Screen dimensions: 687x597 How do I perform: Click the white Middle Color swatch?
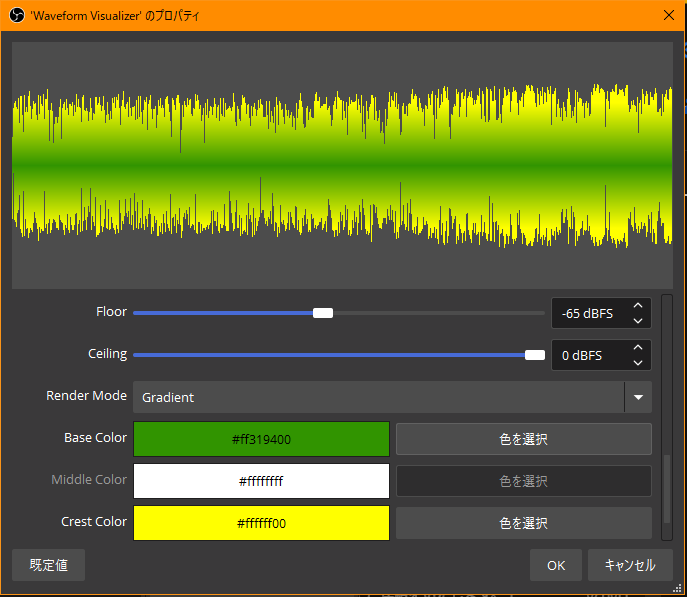pos(261,481)
